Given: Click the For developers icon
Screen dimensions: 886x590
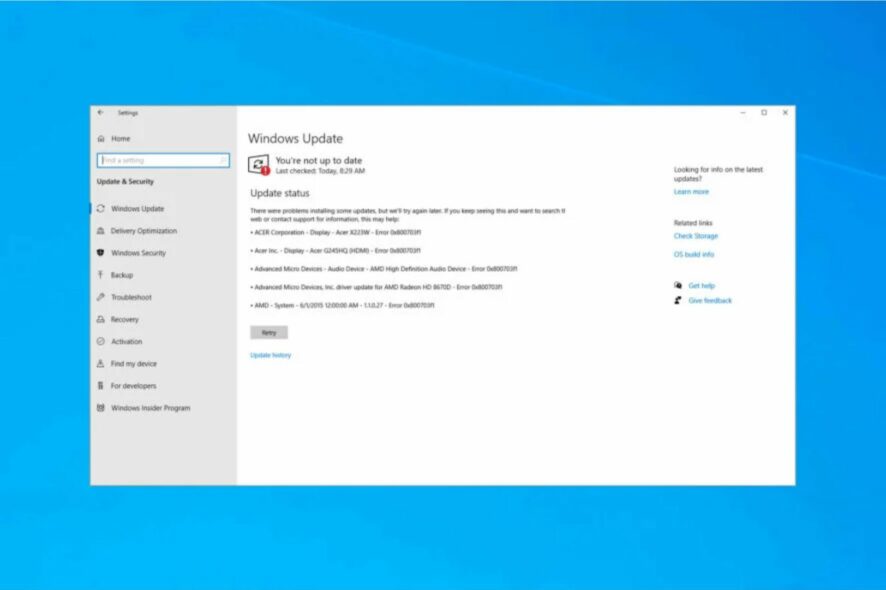Looking at the screenshot, I should pyautogui.click(x=101, y=385).
